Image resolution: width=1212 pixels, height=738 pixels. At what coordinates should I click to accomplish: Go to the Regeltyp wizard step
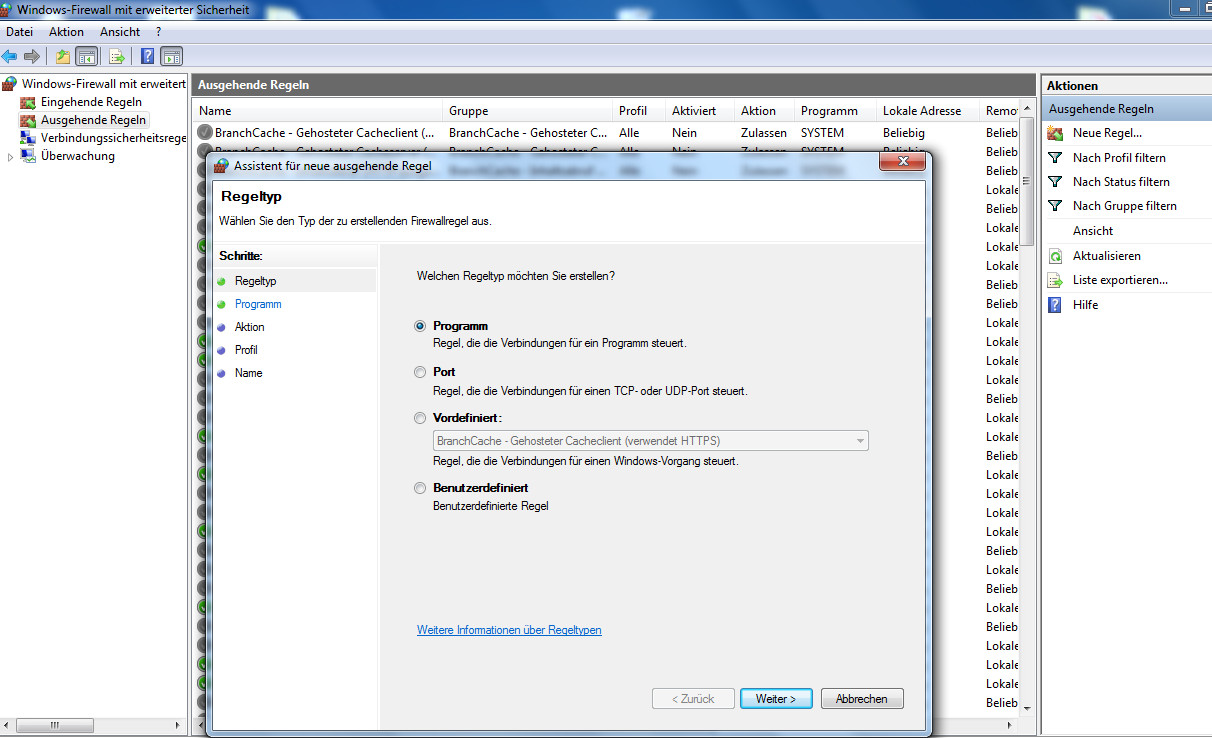coord(256,281)
